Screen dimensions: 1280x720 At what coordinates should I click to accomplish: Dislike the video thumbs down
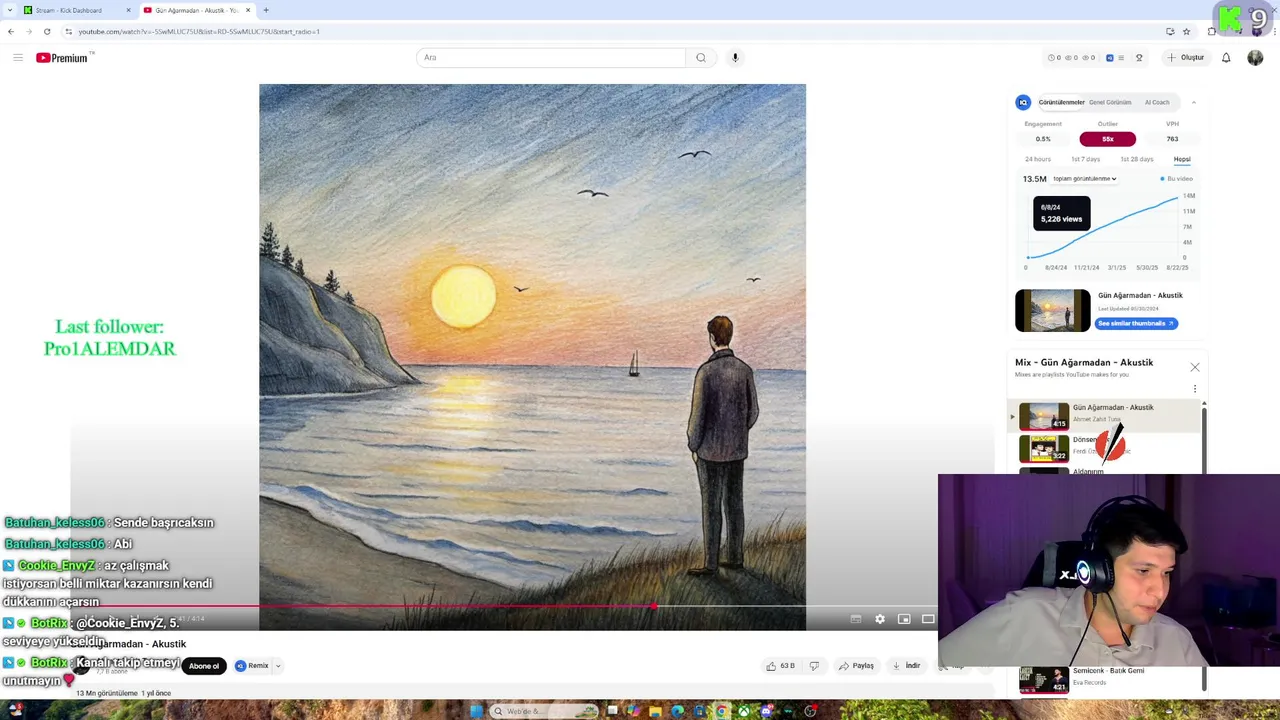pyautogui.click(x=814, y=666)
